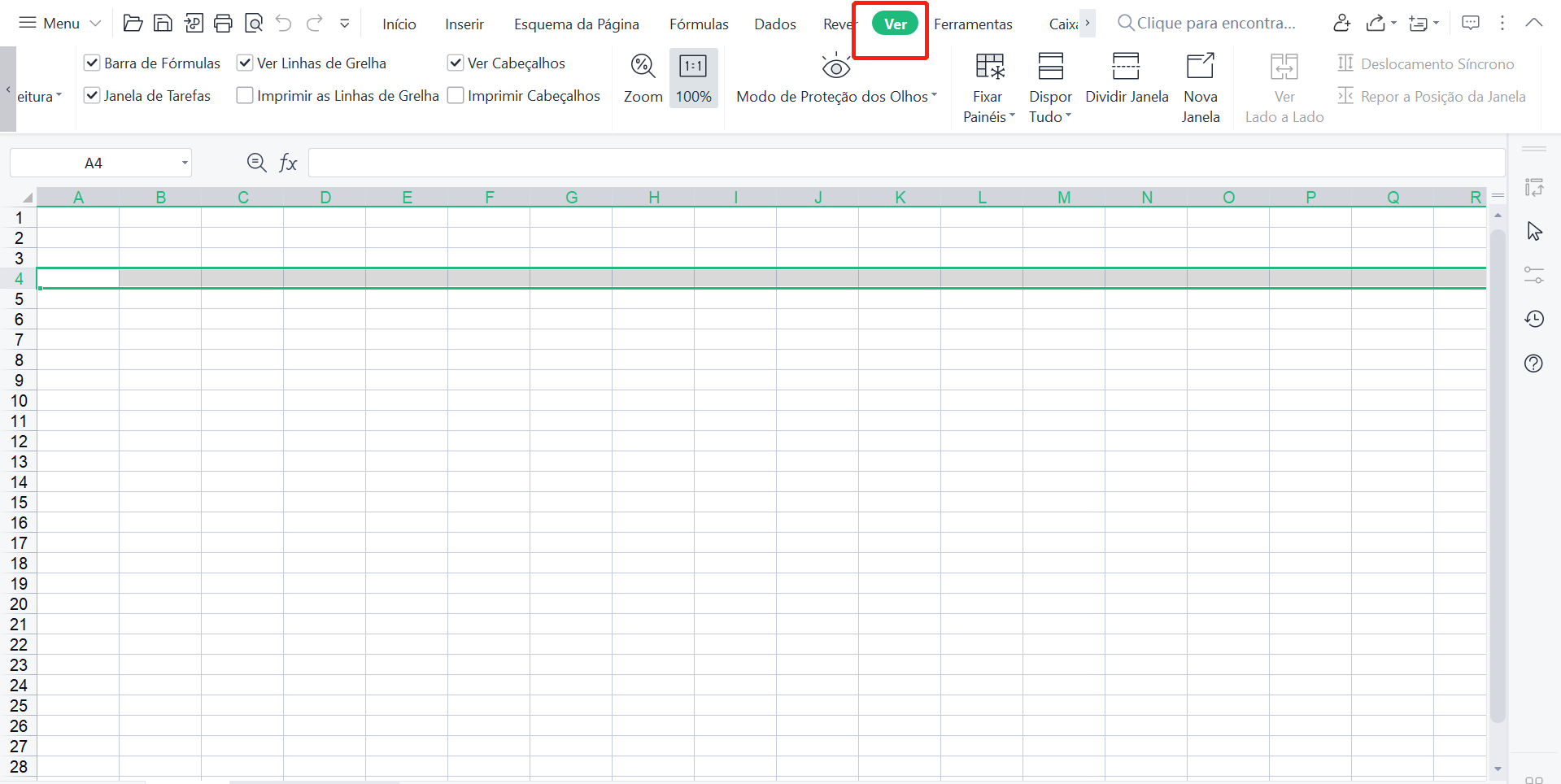This screenshot has width=1561, height=784.
Task: Click the Fixar Painéis freeze panes icon
Action: [989, 66]
